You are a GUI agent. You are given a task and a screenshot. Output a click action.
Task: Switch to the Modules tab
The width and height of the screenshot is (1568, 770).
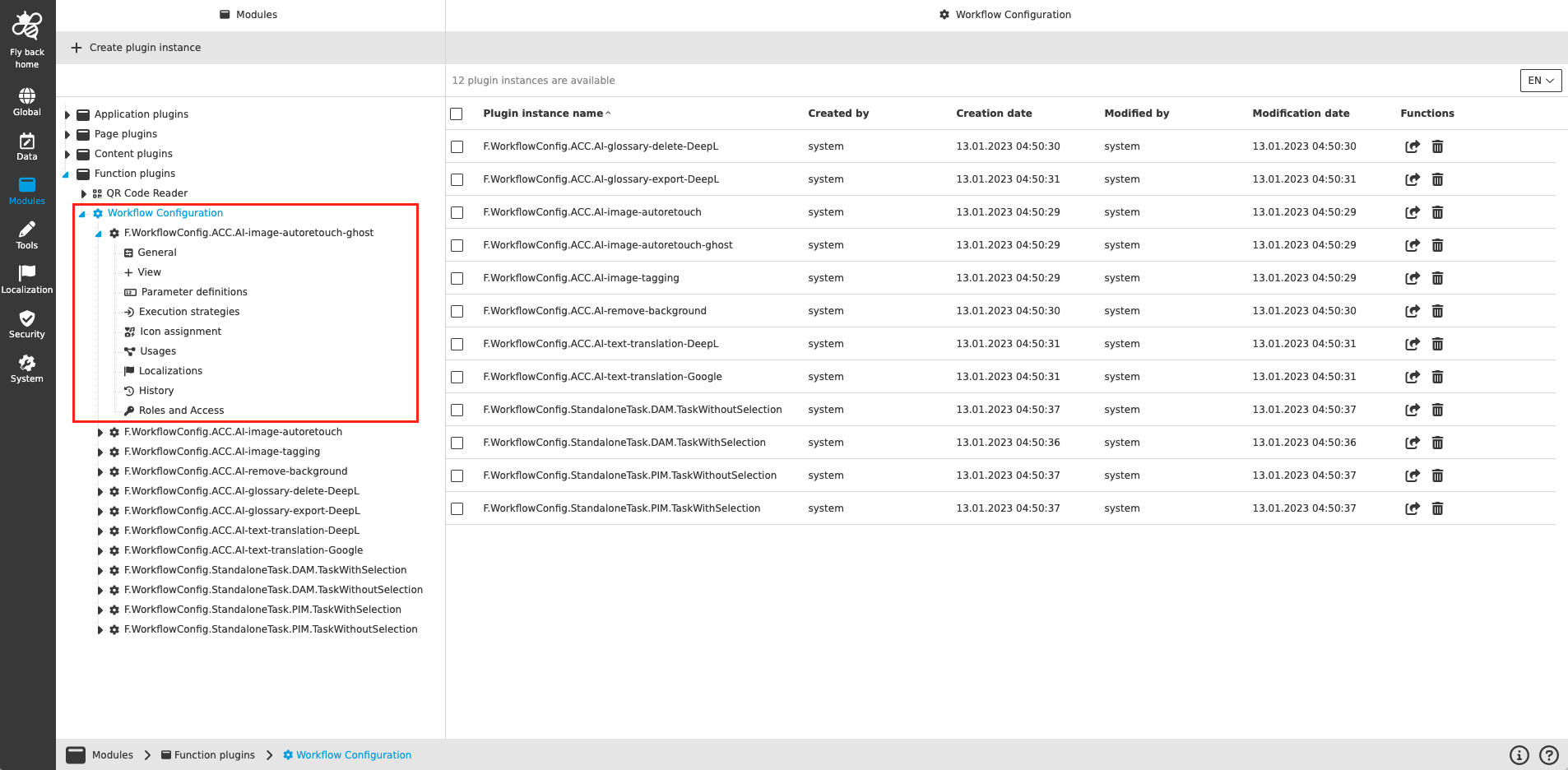[x=248, y=14]
